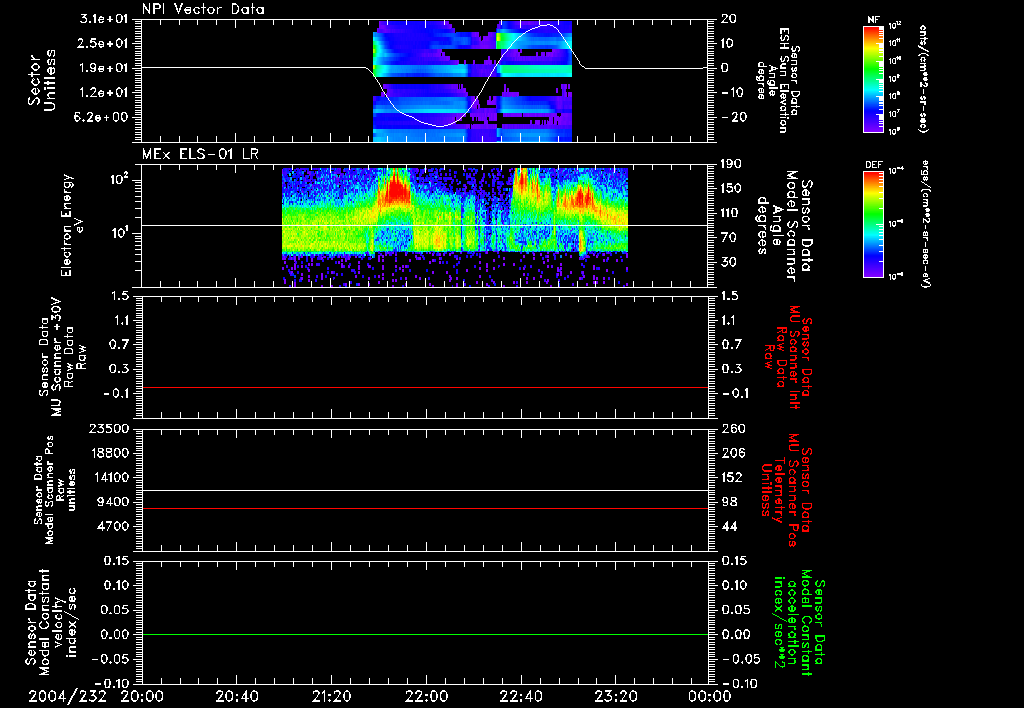Click the '9400' scanner position tick label

(113, 502)
